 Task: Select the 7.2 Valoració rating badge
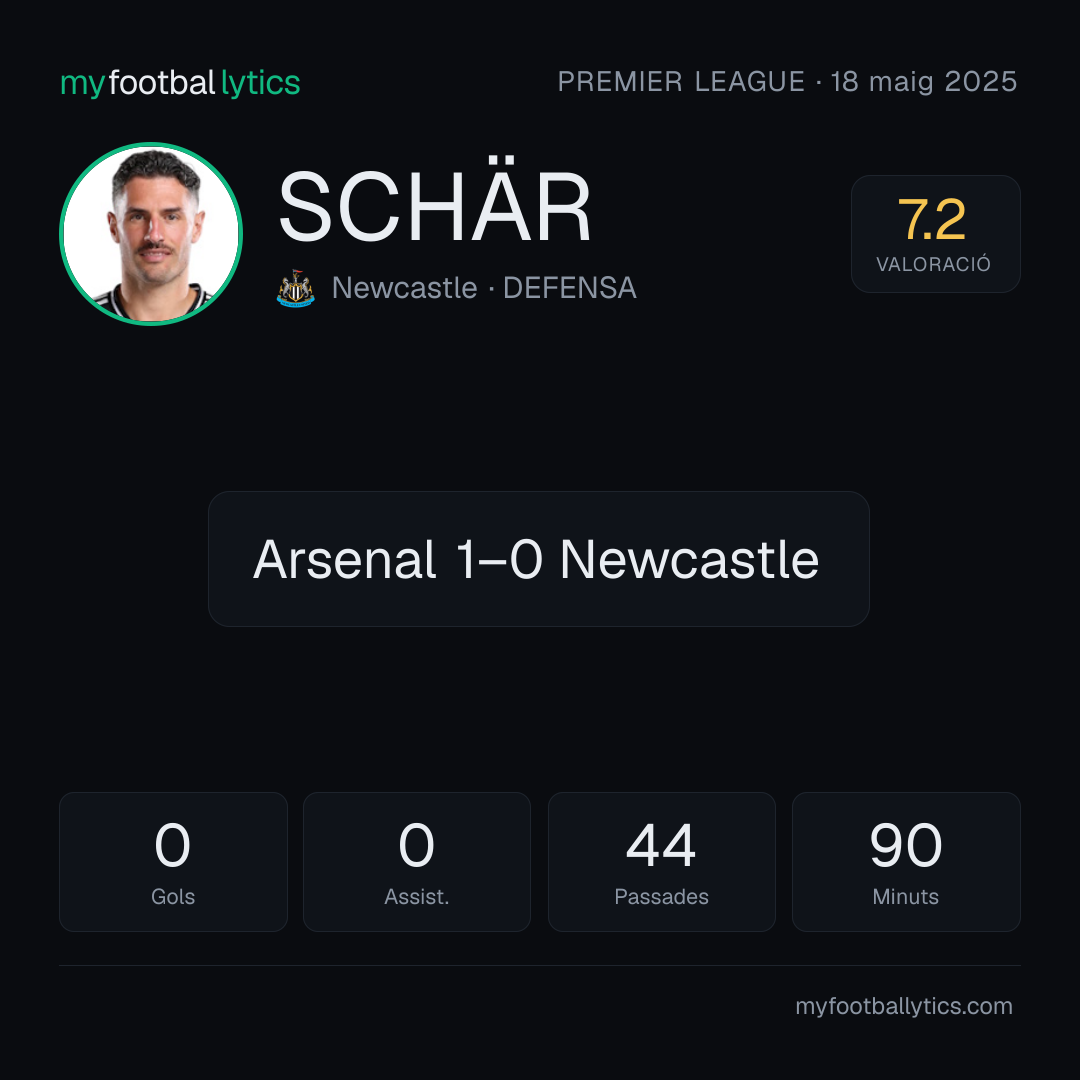point(935,233)
